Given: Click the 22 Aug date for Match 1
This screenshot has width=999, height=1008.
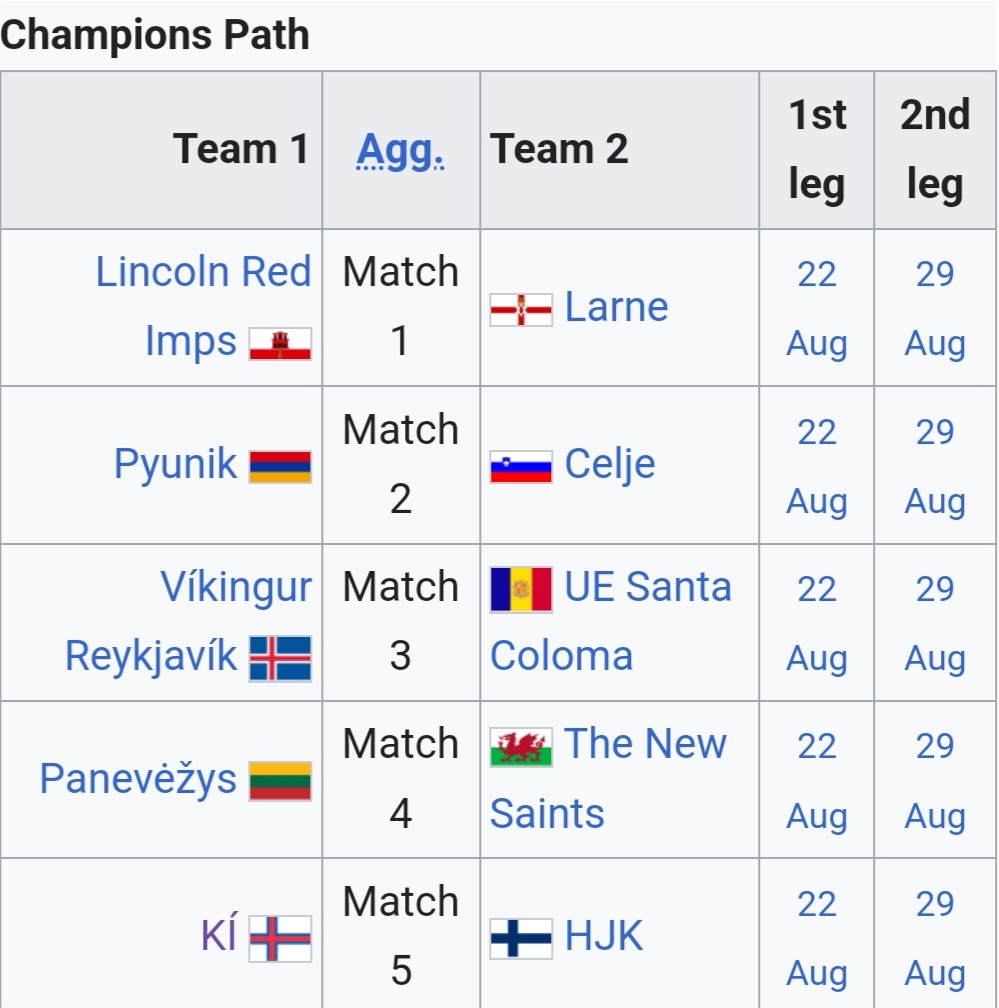Looking at the screenshot, I should [x=816, y=309].
